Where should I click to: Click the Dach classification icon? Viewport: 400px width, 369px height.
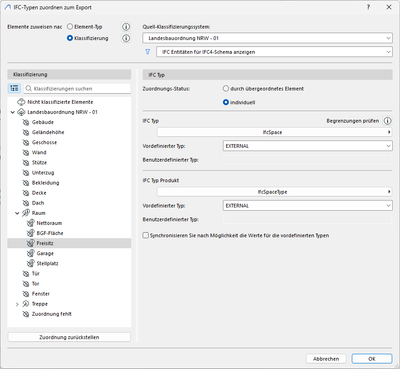point(26,203)
